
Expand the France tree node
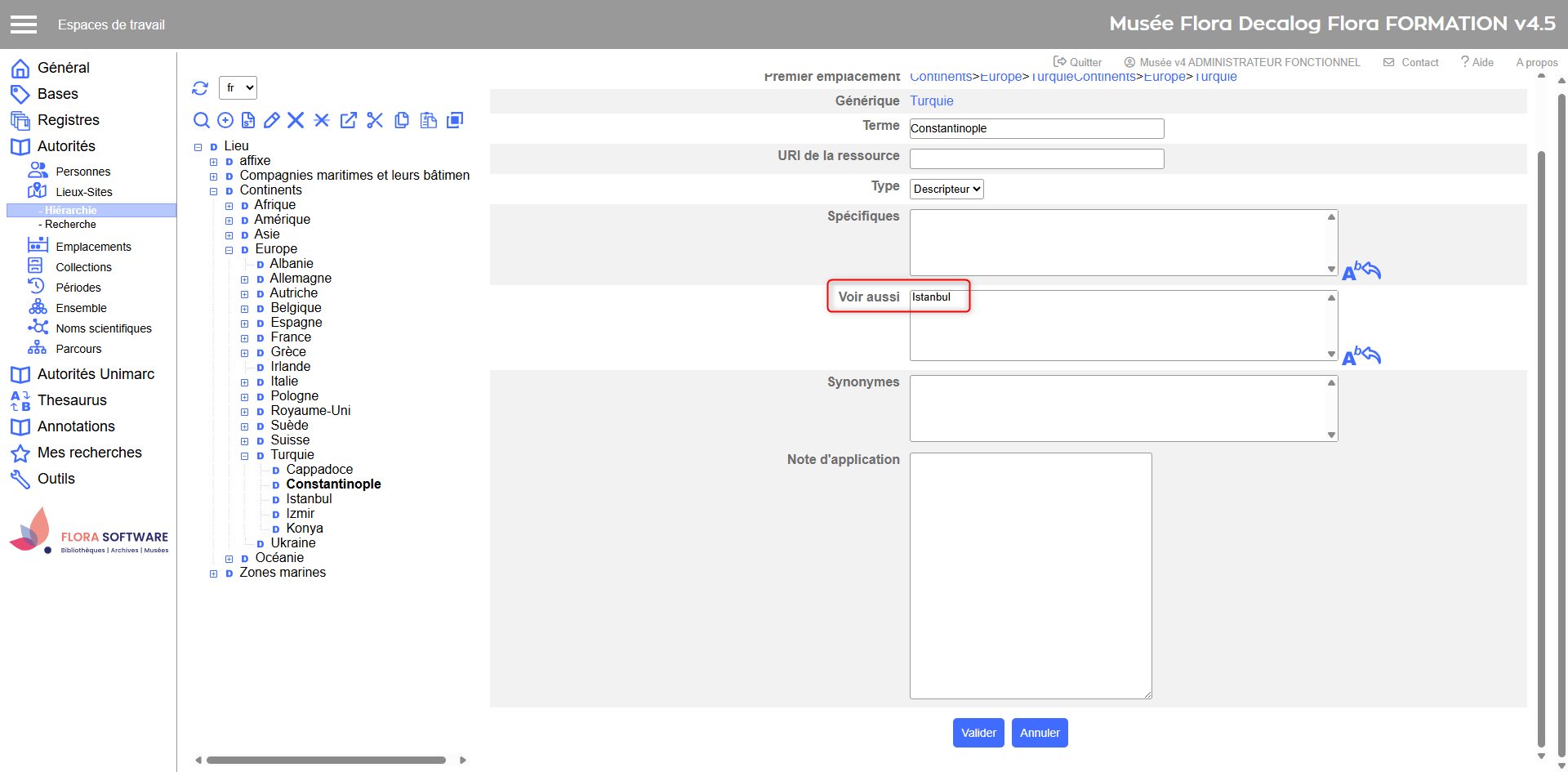244,338
